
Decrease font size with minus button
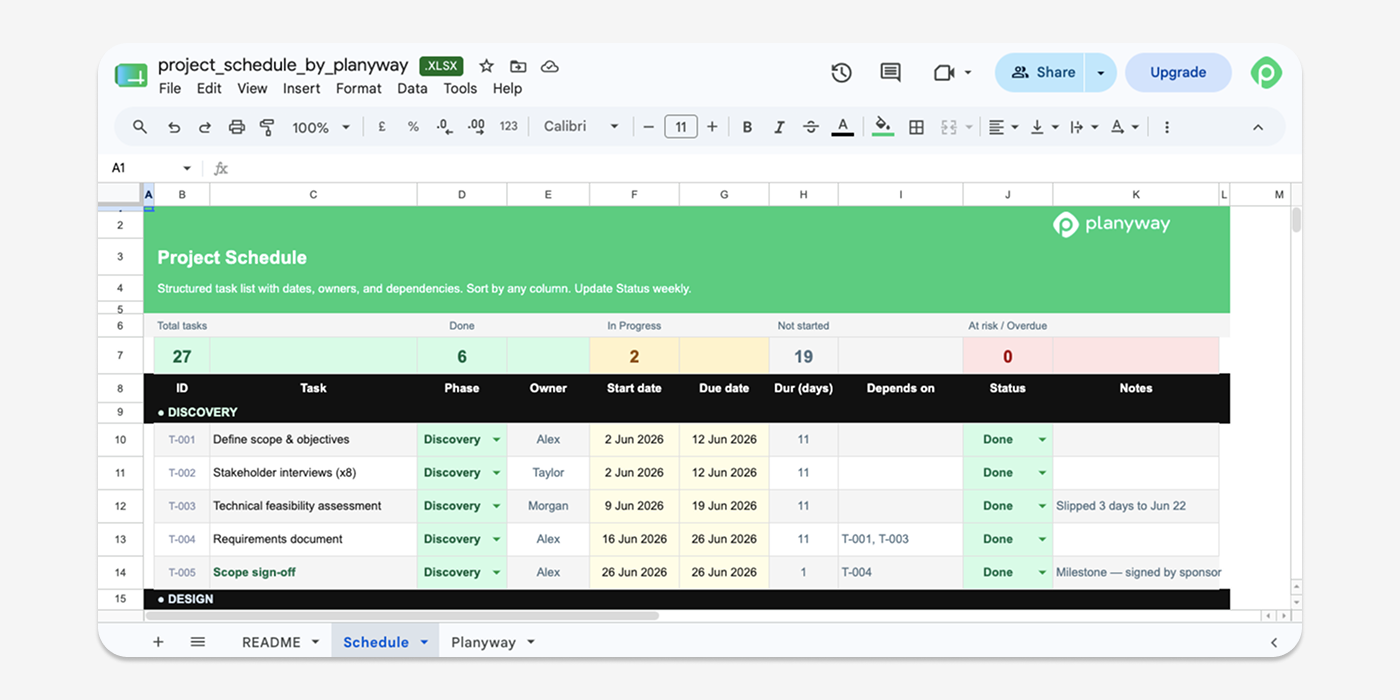coord(648,127)
